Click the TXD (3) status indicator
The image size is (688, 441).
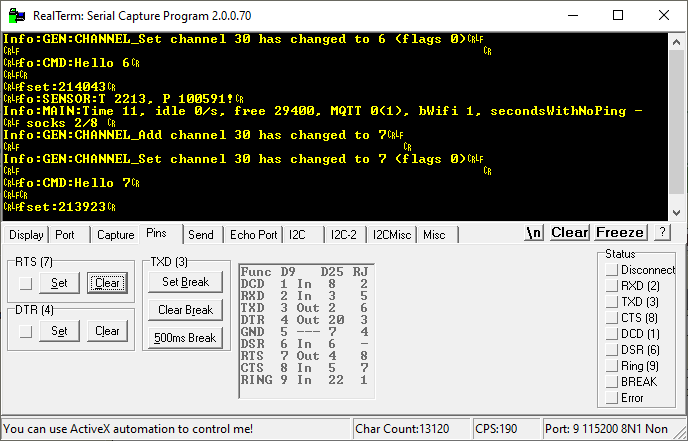point(611,302)
